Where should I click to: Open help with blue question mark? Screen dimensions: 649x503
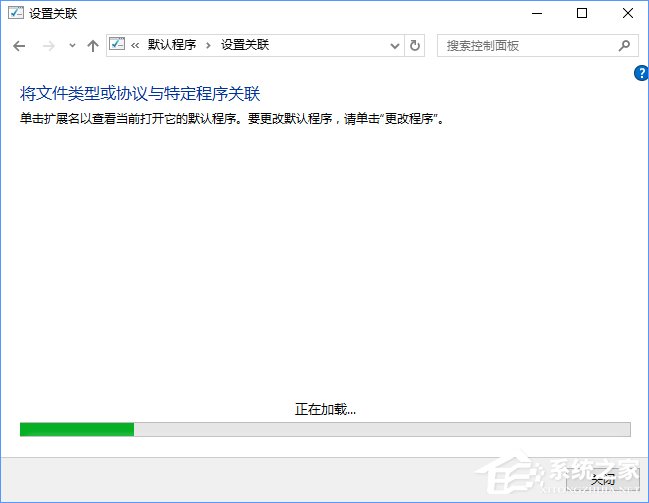pyautogui.click(x=641, y=73)
